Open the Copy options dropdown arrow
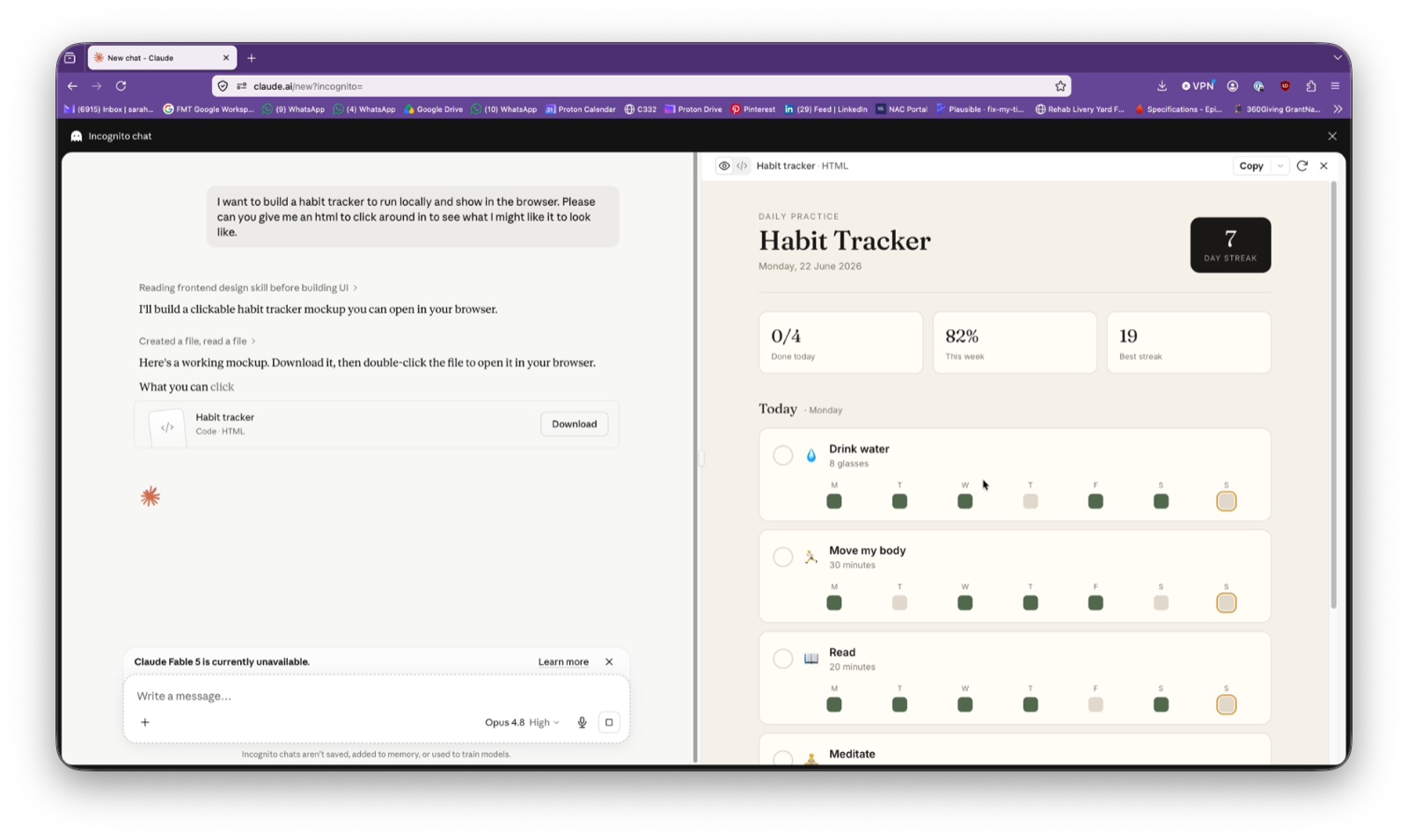Image resolution: width=1408 pixels, height=840 pixels. coord(1280,166)
